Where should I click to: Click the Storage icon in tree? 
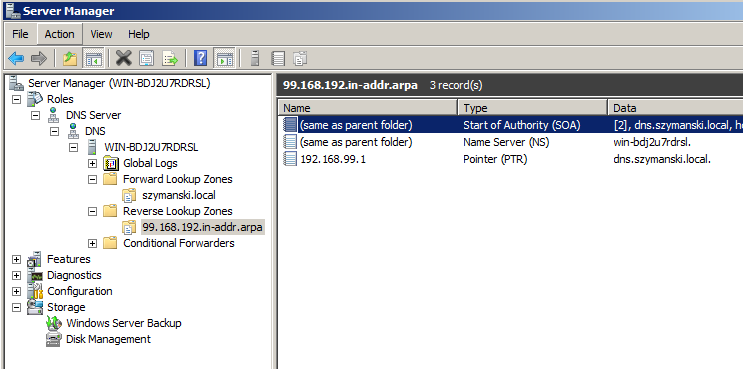(35, 307)
